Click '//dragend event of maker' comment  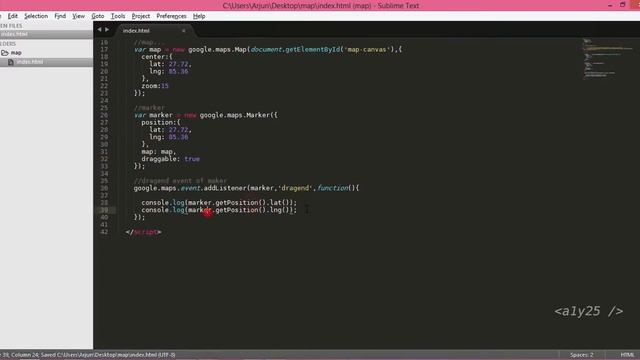pyautogui.click(x=180, y=181)
